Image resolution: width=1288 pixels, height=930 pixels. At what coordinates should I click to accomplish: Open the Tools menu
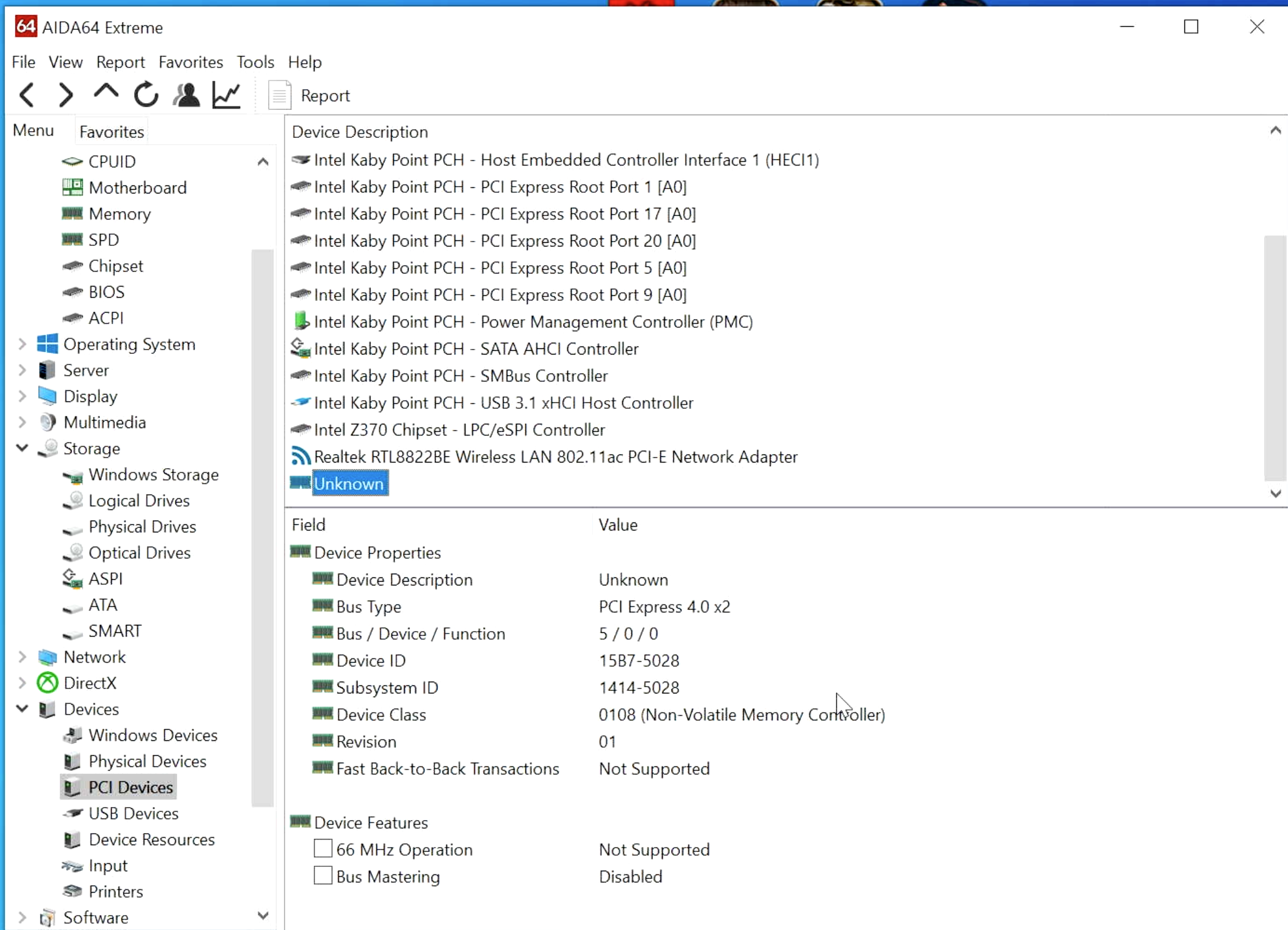255,62
